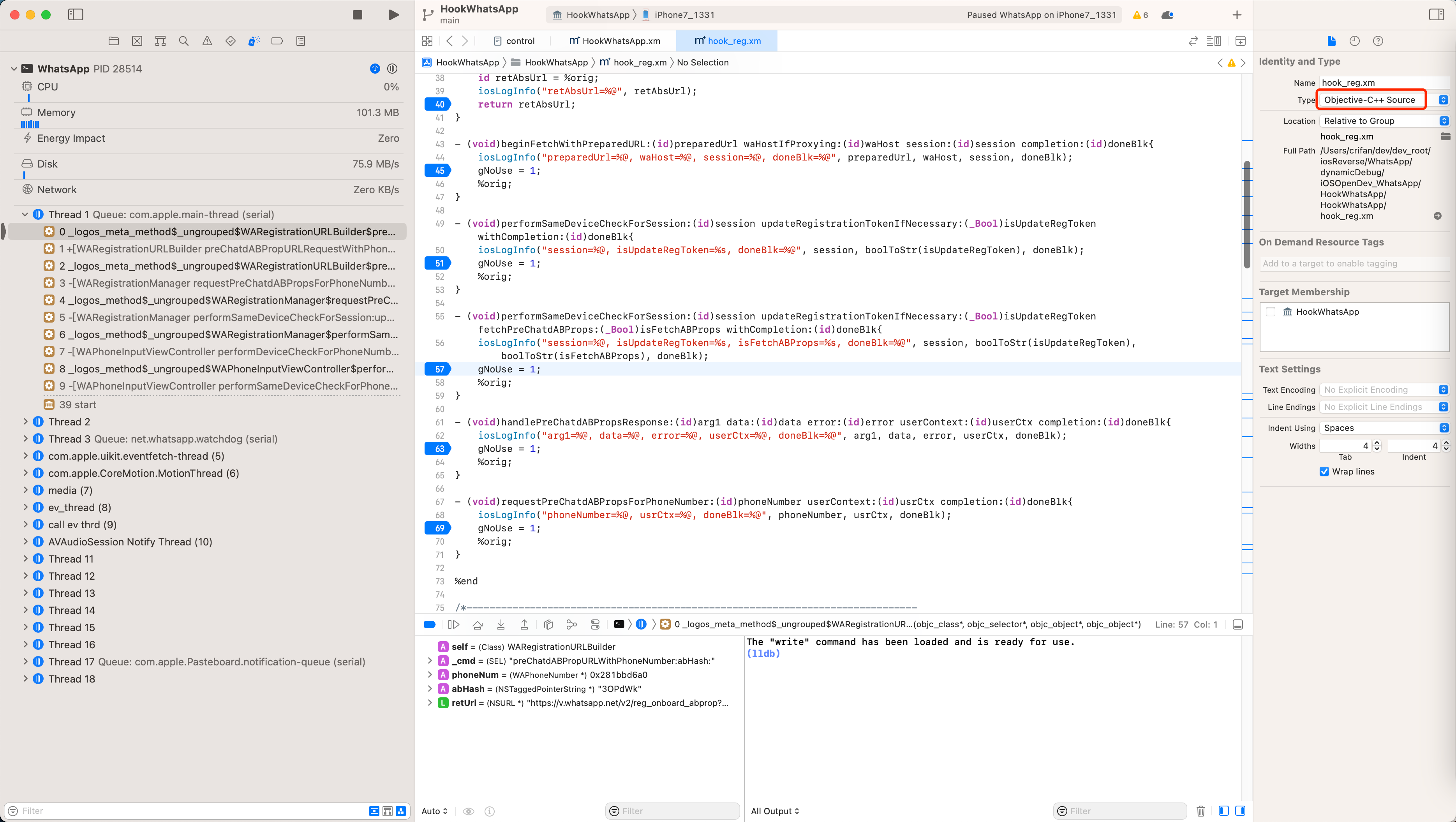Screen dimensions: 1456x822
Task: Toggle the navigator sidebar
Action: point(75,15)
